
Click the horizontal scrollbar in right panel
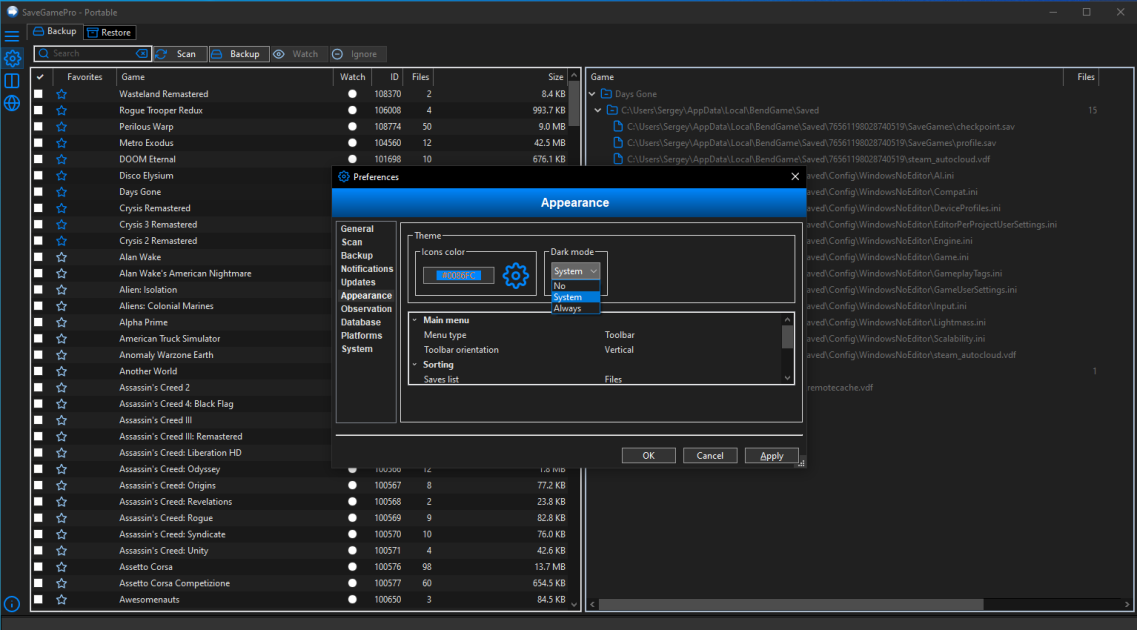pos(790,604)
